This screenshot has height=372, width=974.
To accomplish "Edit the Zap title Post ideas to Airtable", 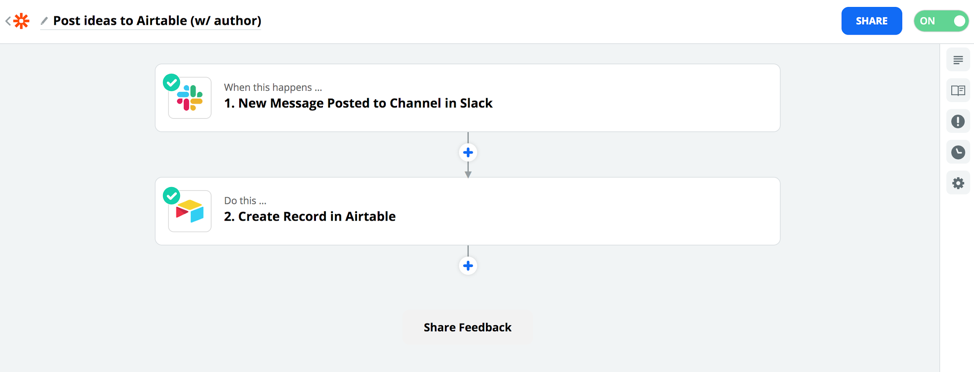I will [157, 20].
